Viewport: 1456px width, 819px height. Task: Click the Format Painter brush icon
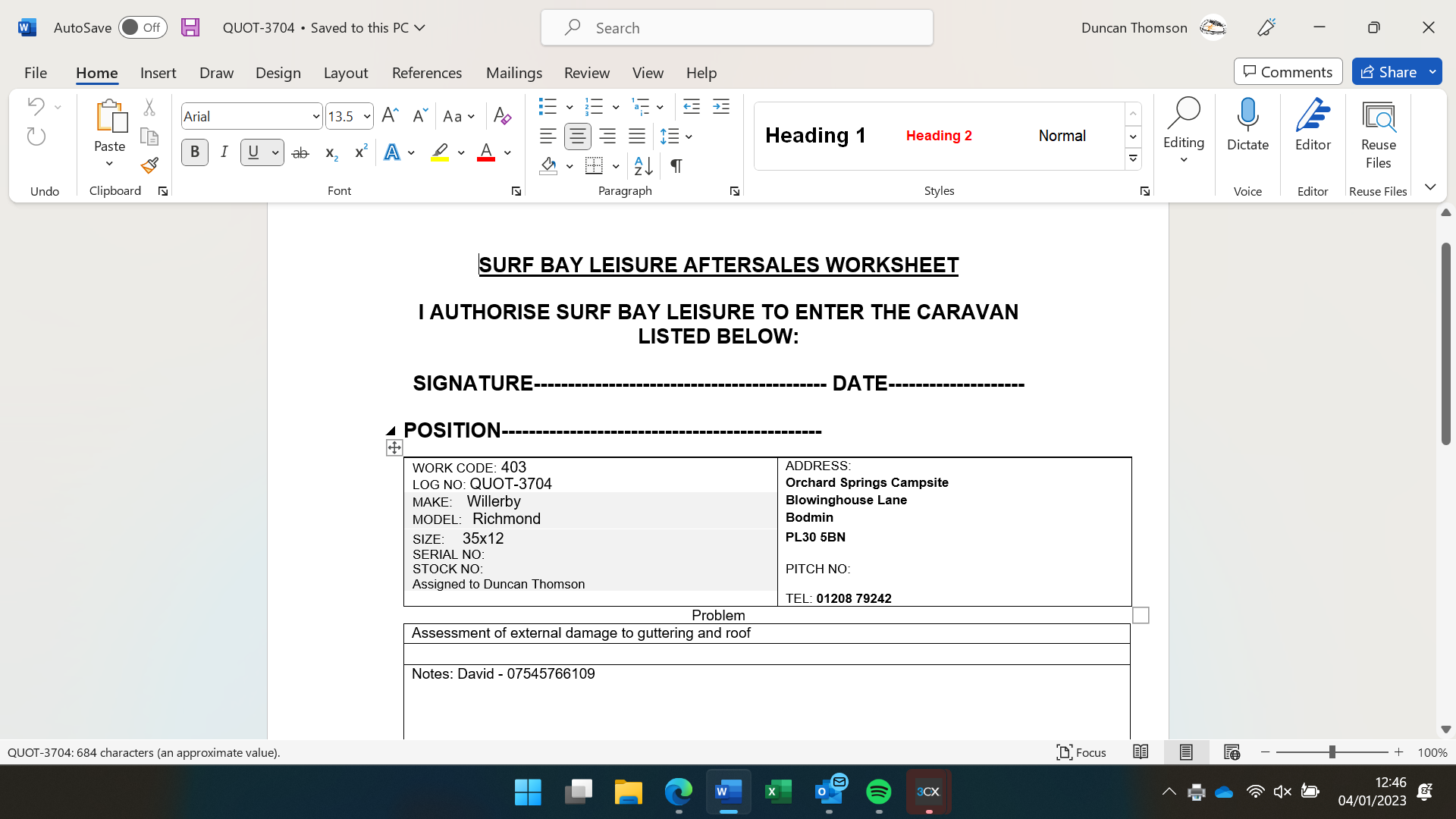click(x=149, y=165)
